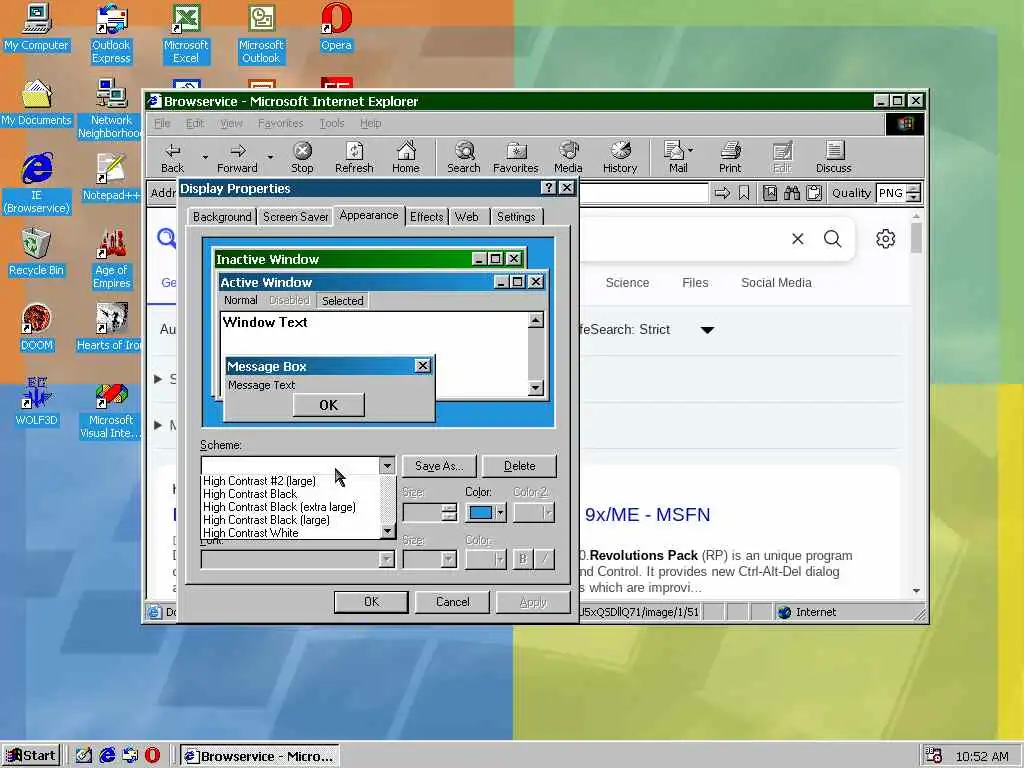Open the Mail button dropdown arrow
This screenshot has height=768, width=1024.
click(691, 150)
